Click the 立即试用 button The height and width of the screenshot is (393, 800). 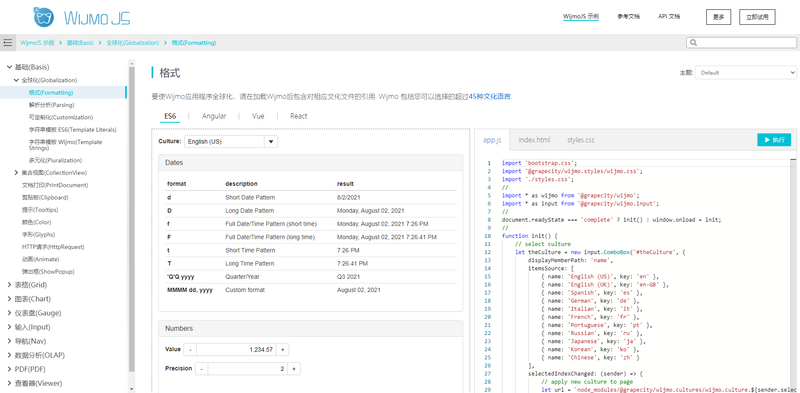pos(757,17)
